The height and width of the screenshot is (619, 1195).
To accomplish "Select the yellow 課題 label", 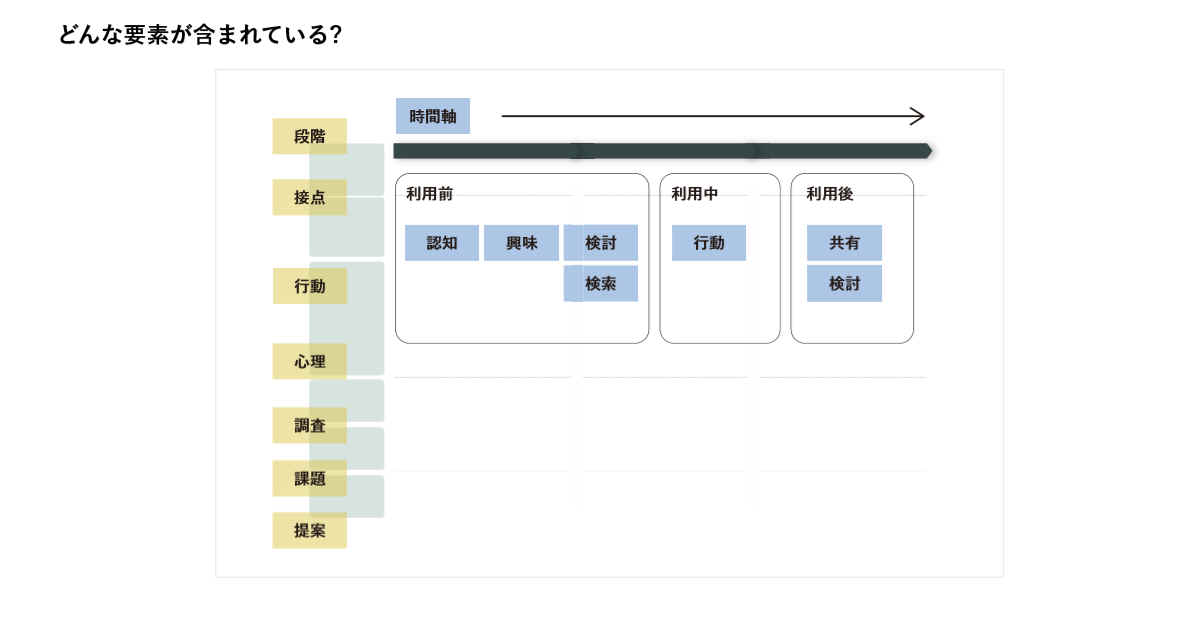I will tap(309, 478).
